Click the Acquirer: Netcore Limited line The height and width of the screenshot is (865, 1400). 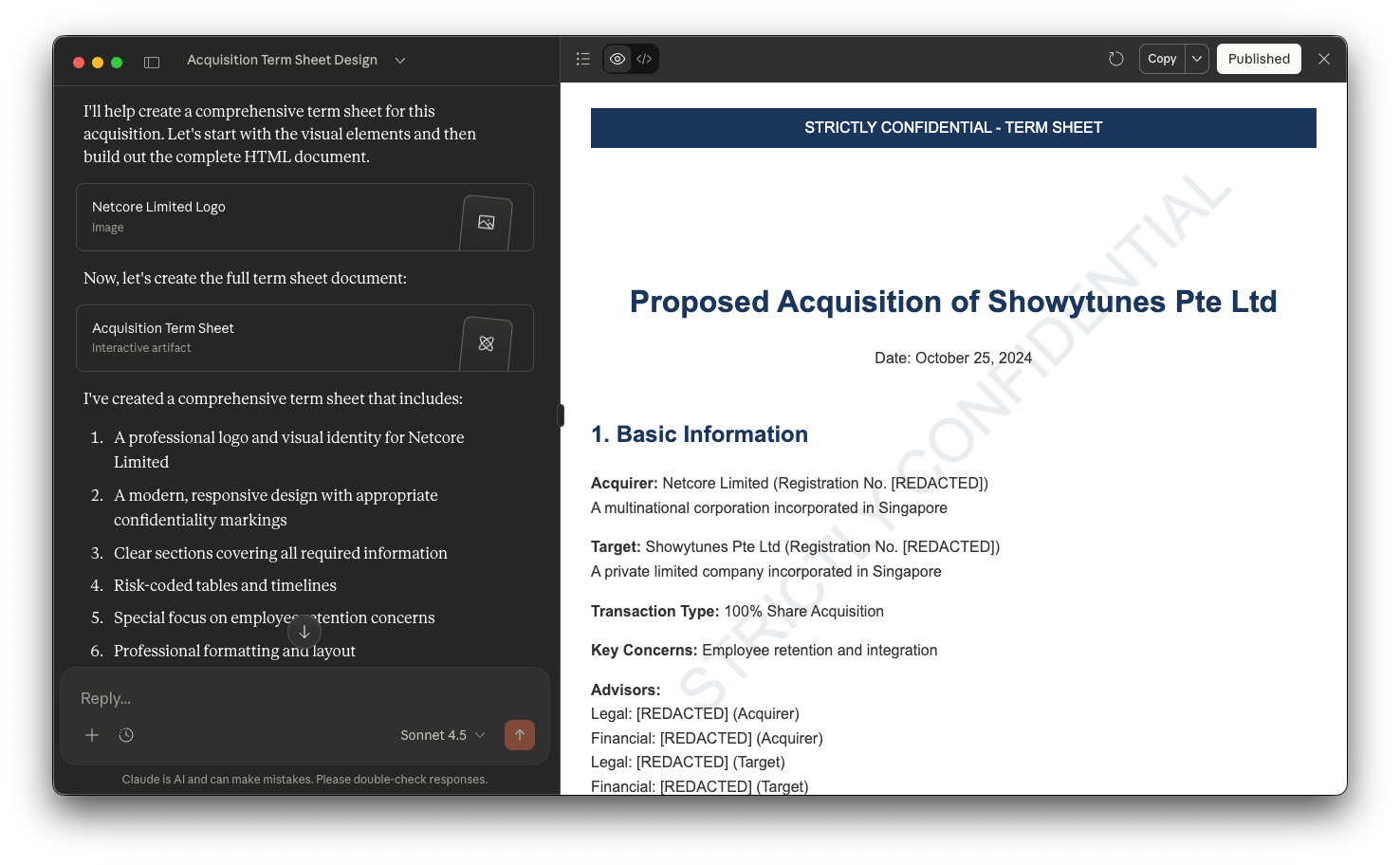789,483
